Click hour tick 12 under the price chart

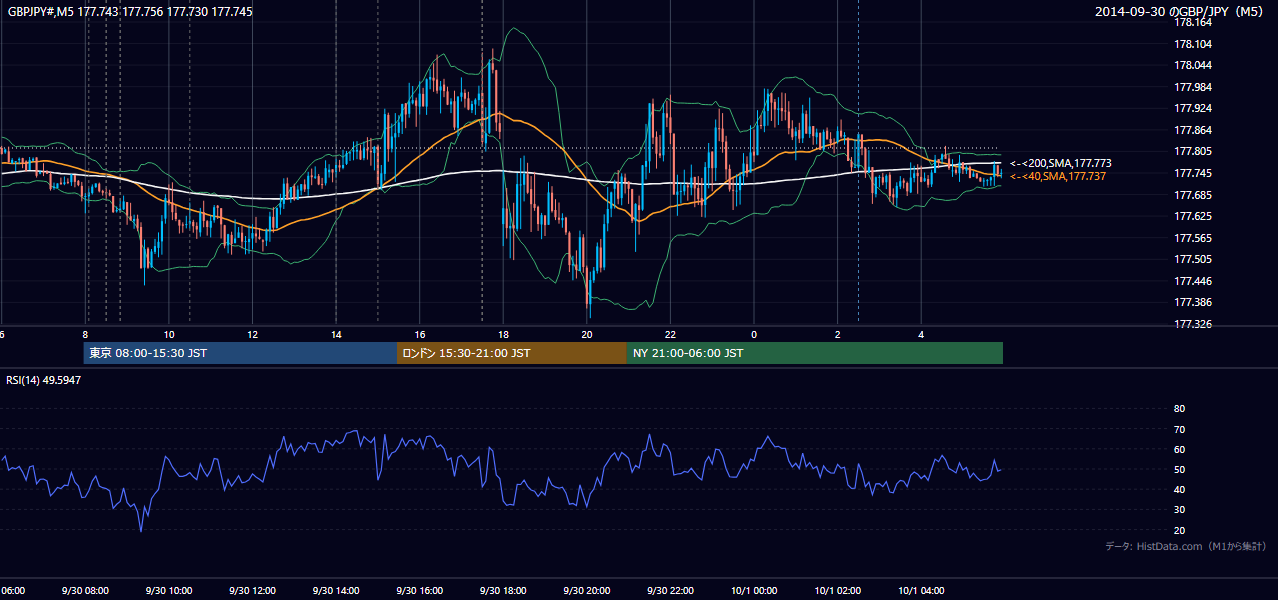(x=252, y=334)
